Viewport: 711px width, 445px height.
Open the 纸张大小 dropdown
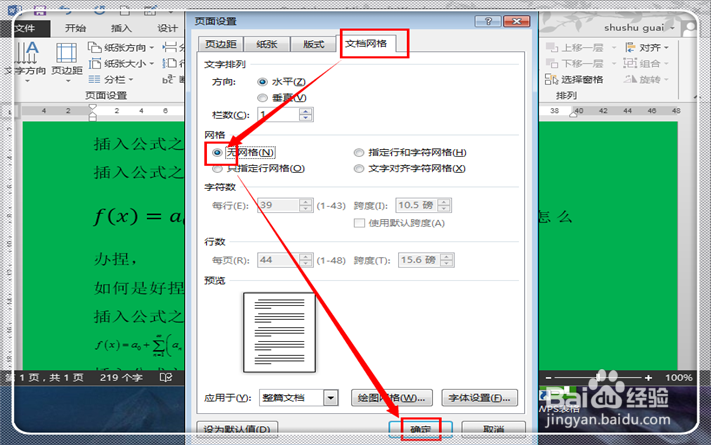(x=121, y=64)
